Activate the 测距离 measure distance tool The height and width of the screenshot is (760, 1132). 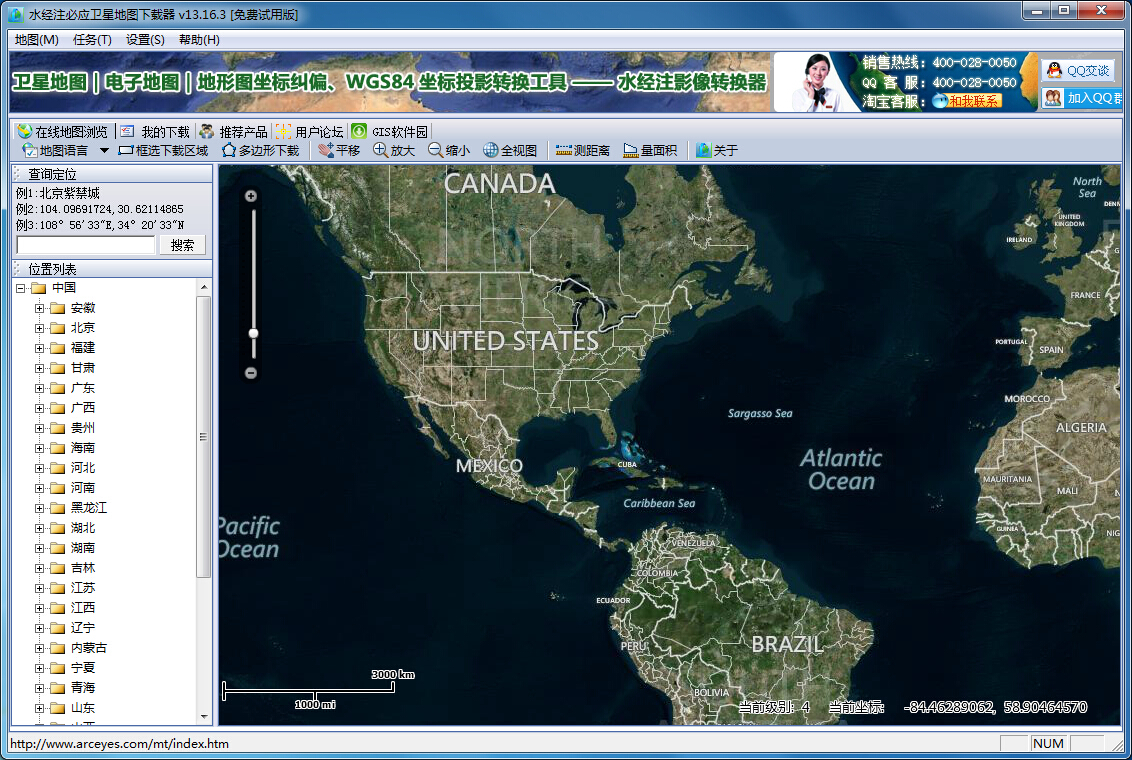tap(582, 150)
